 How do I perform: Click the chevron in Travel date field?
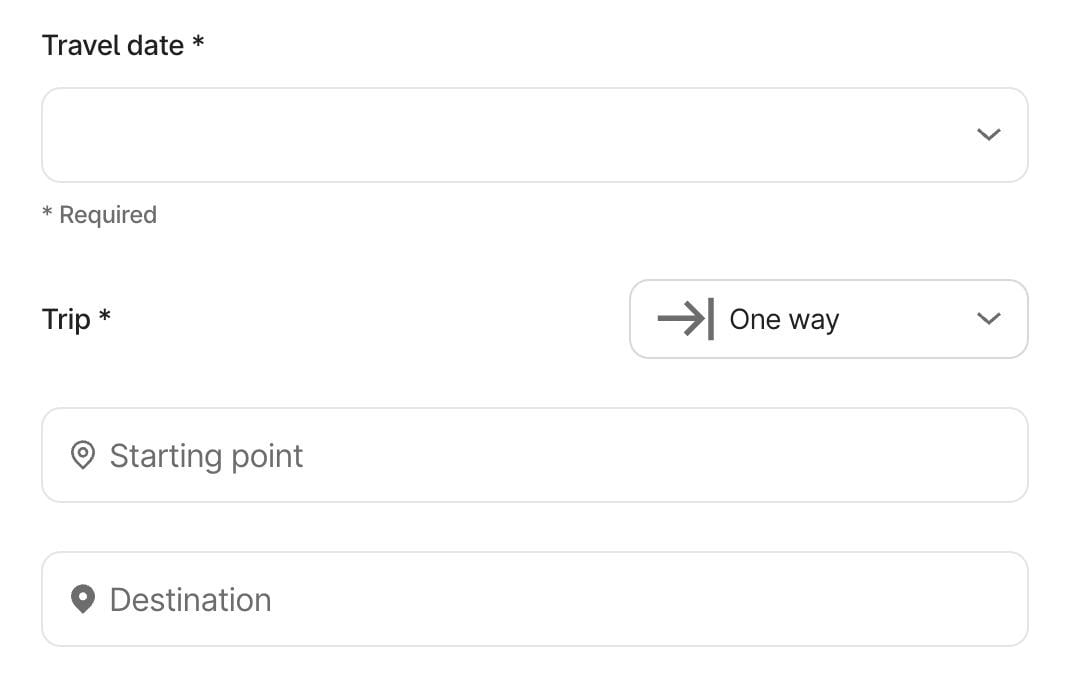click(x=988, y=135)
